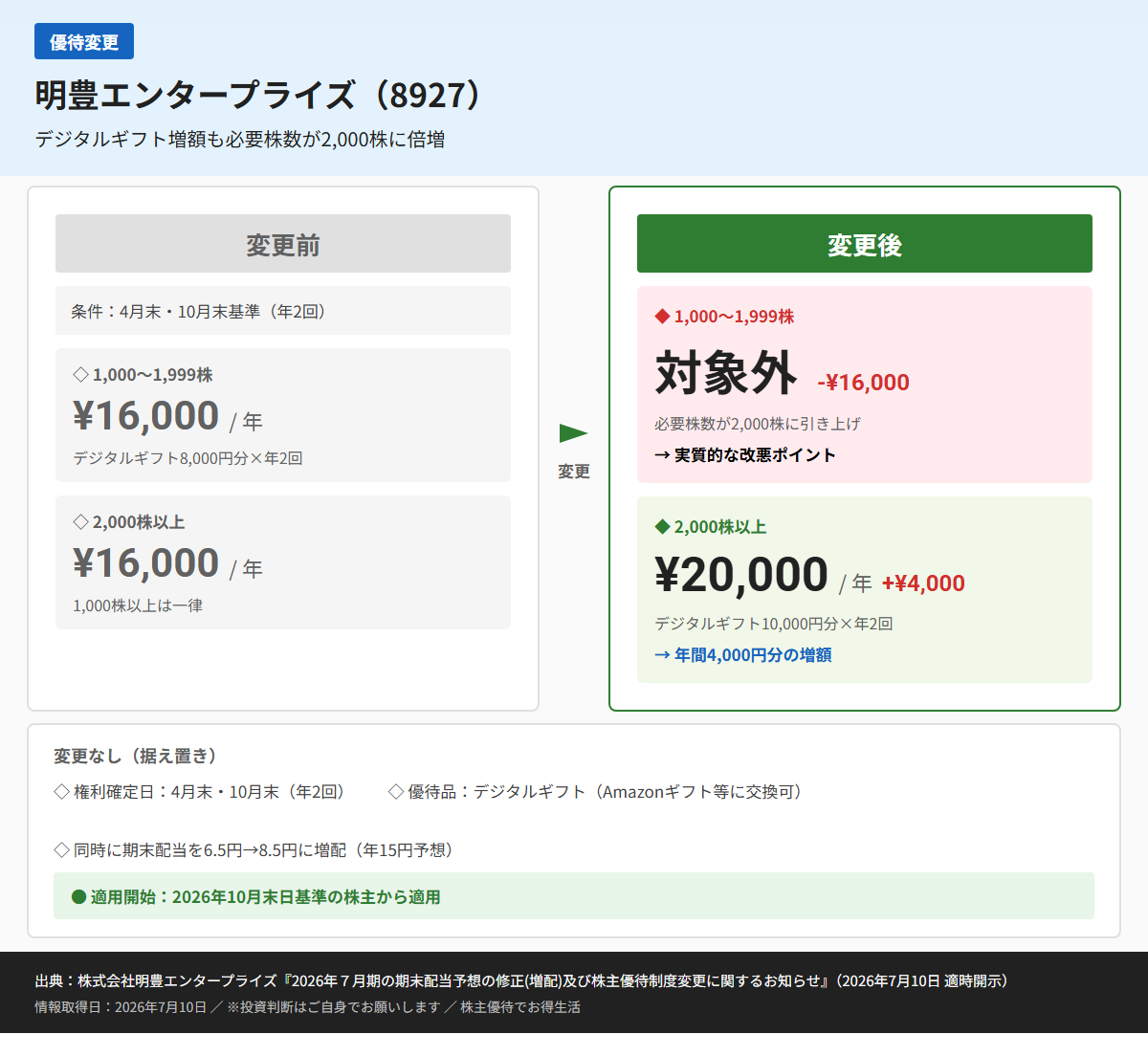Click the 条件：4月末・10月末基準 row
This screenshot has height=1056, width=1148.
283,311
